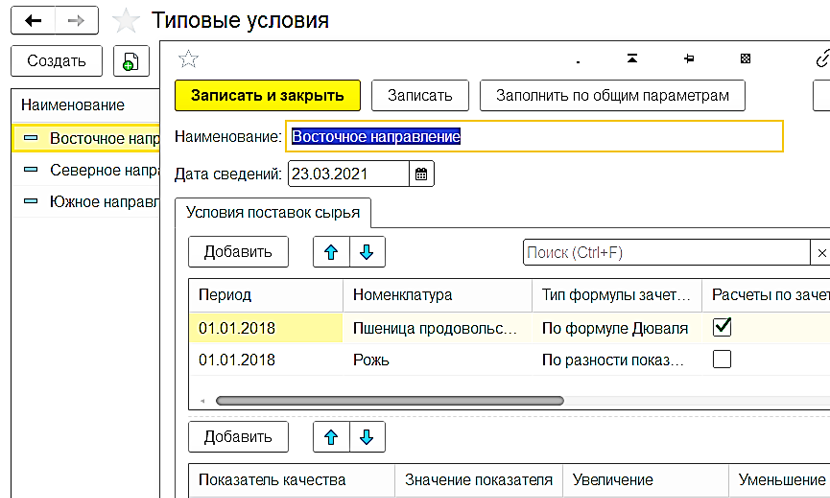Add a row to quality indicators table
Viewport: 830px width, 498px height.
coord(238,437)
